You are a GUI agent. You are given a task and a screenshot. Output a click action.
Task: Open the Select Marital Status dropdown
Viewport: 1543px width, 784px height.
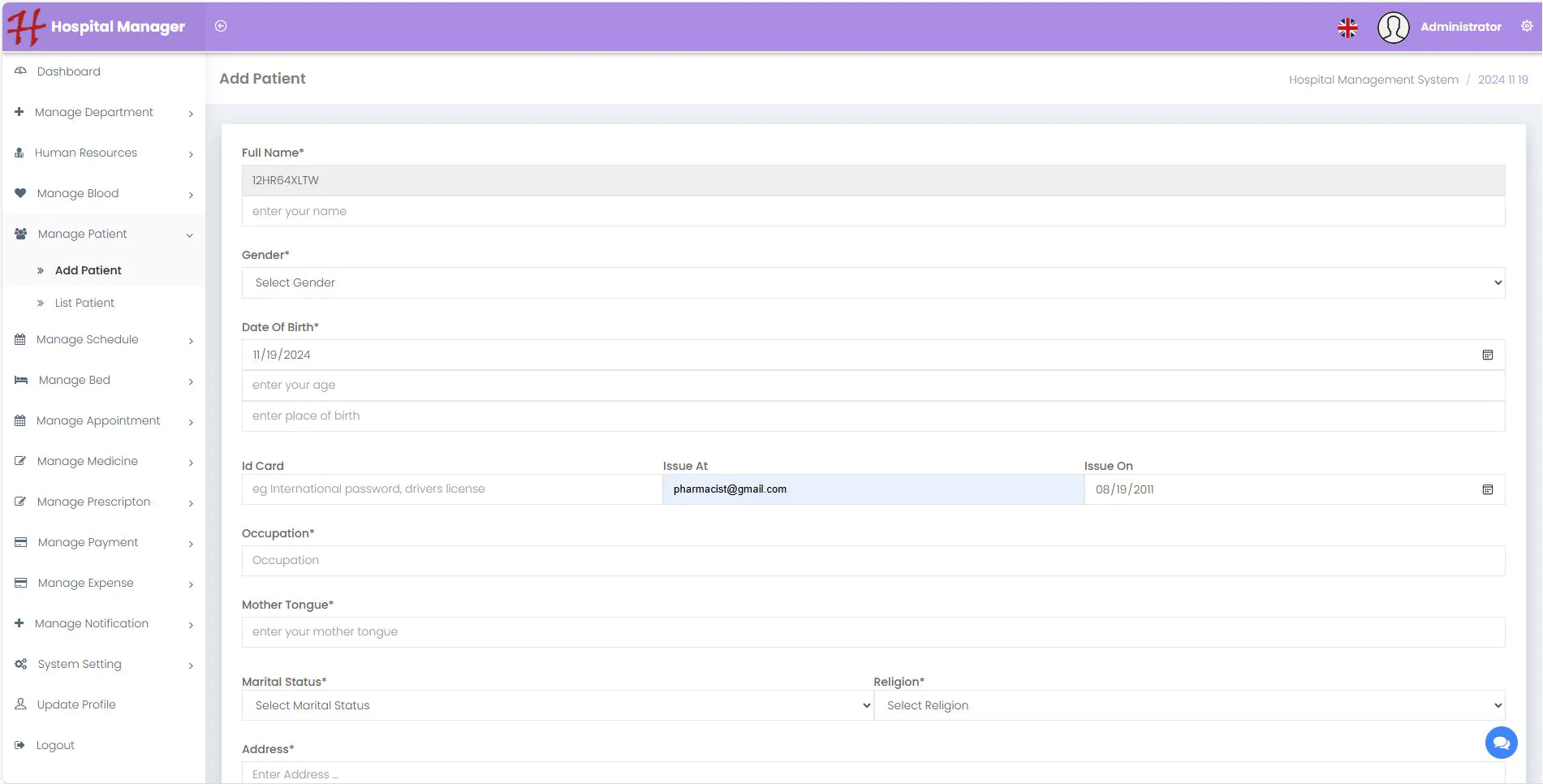coord(557,705)
